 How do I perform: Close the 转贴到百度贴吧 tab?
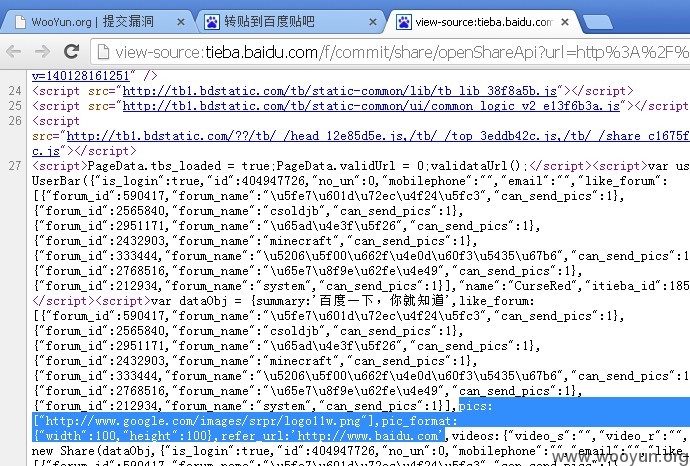click(x=372, y=22)
